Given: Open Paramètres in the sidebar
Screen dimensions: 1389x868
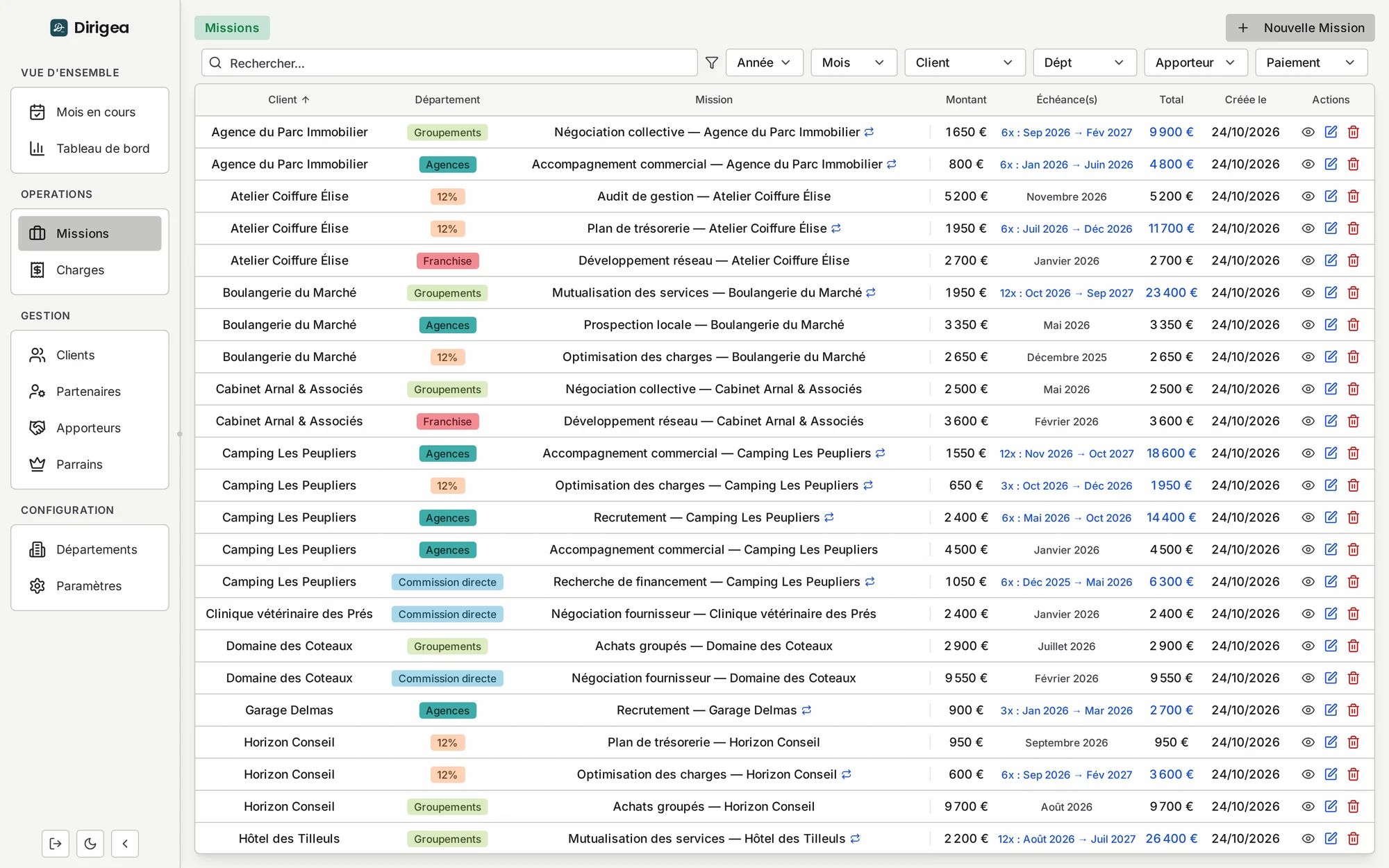Looking at the screenshot, I should pos(90,585).
